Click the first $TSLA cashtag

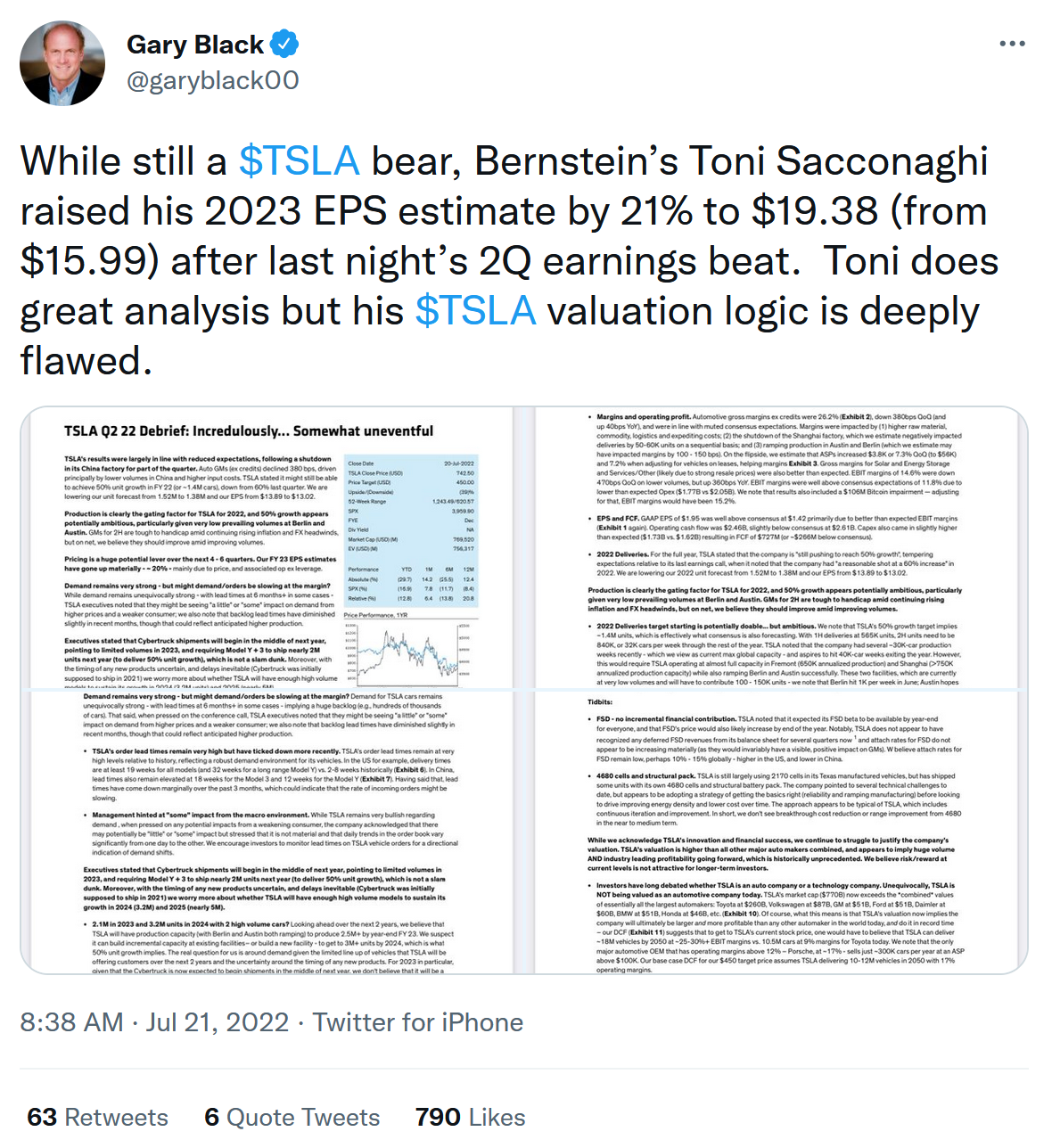click(x=299, y=161)
